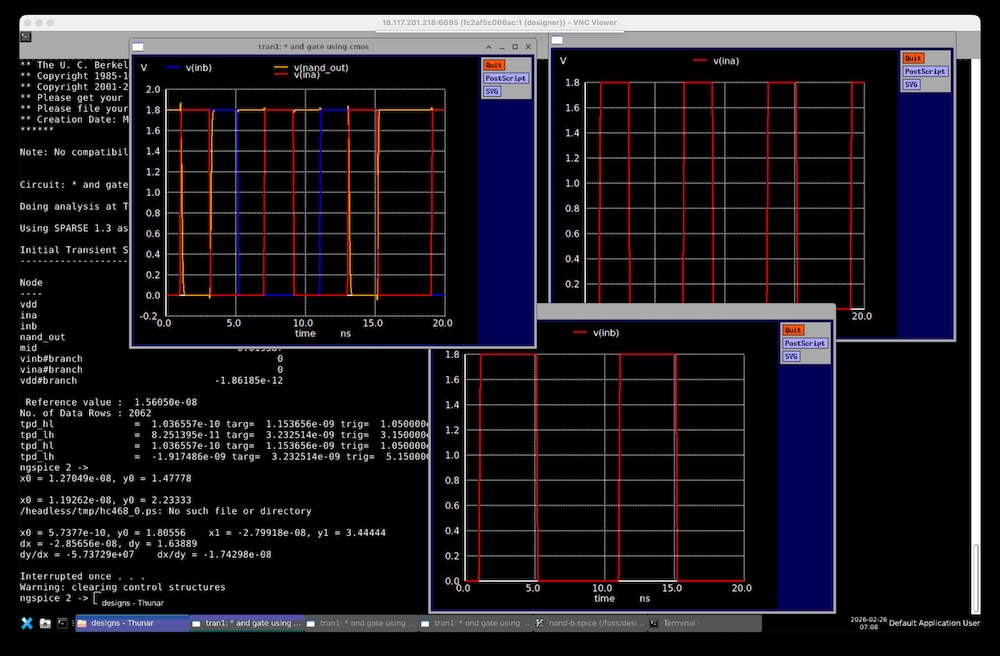This screenshot has height=656, width=1000.
Task: Open the terminal launcher icon in the taskbar
Action: 62,623
